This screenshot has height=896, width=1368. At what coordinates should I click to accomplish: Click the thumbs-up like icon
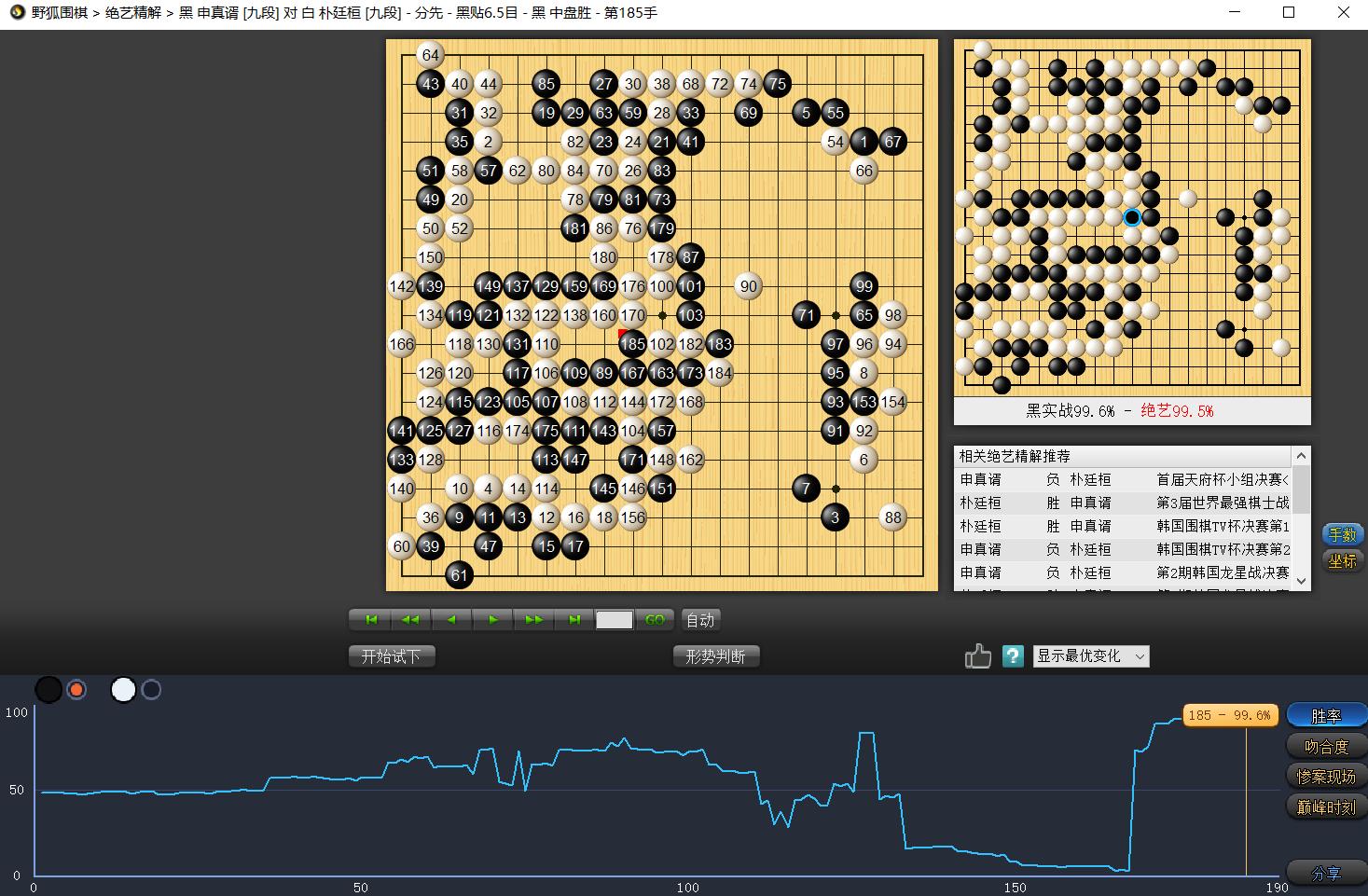[x=977, y=656]
